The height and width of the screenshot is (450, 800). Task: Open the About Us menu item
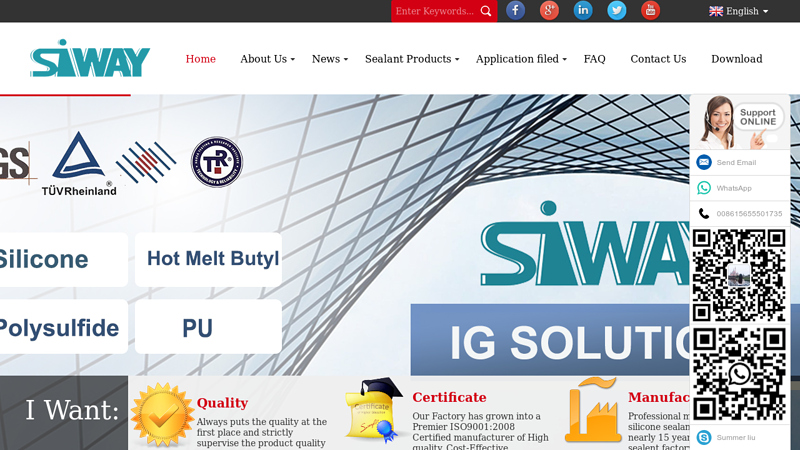point(263,59)
